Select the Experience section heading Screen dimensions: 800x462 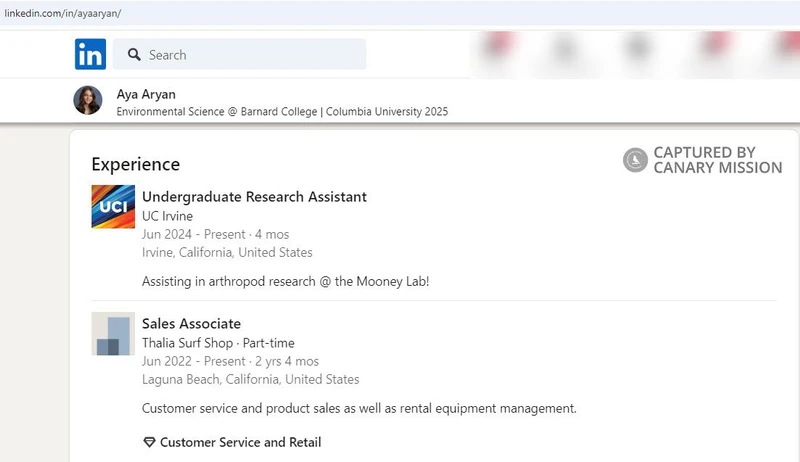(136, 164)
